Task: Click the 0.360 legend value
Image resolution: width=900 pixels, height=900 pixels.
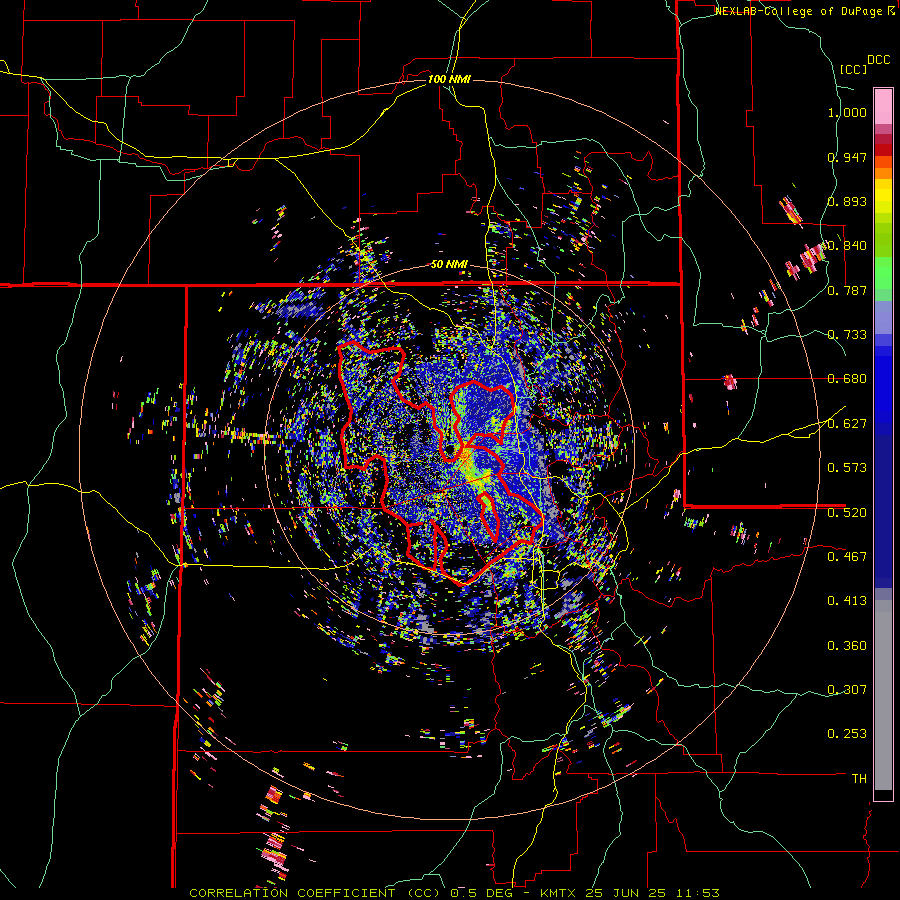Action: [x=847, y=646]
